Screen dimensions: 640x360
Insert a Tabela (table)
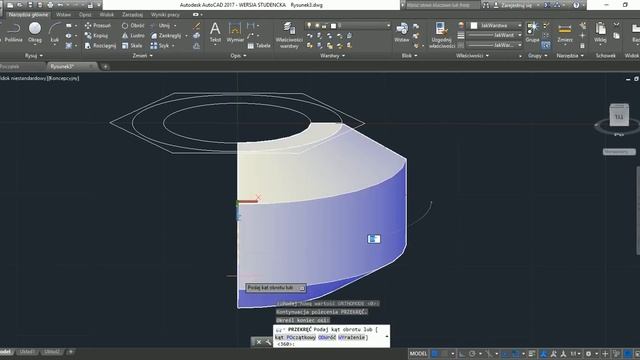point(259,46)
